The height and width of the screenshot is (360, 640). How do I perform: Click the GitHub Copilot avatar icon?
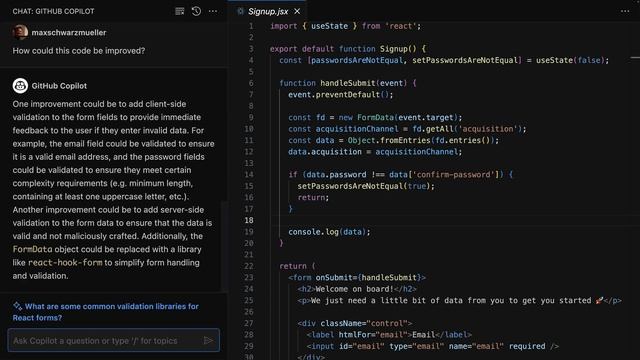20,86
